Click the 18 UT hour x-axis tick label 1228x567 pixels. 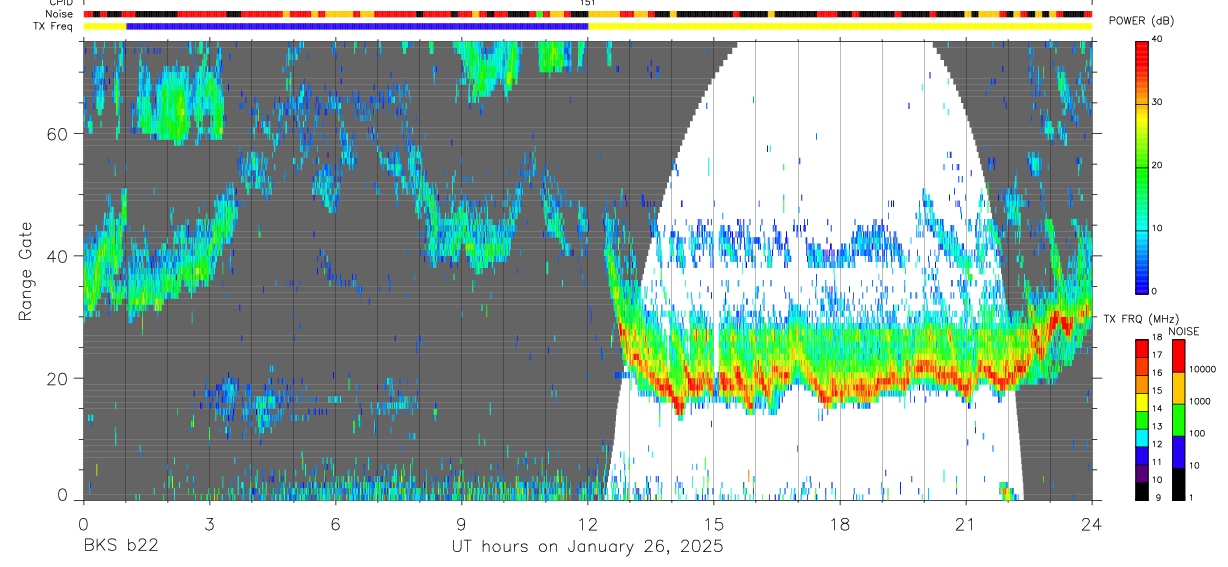tap(840, 523)
